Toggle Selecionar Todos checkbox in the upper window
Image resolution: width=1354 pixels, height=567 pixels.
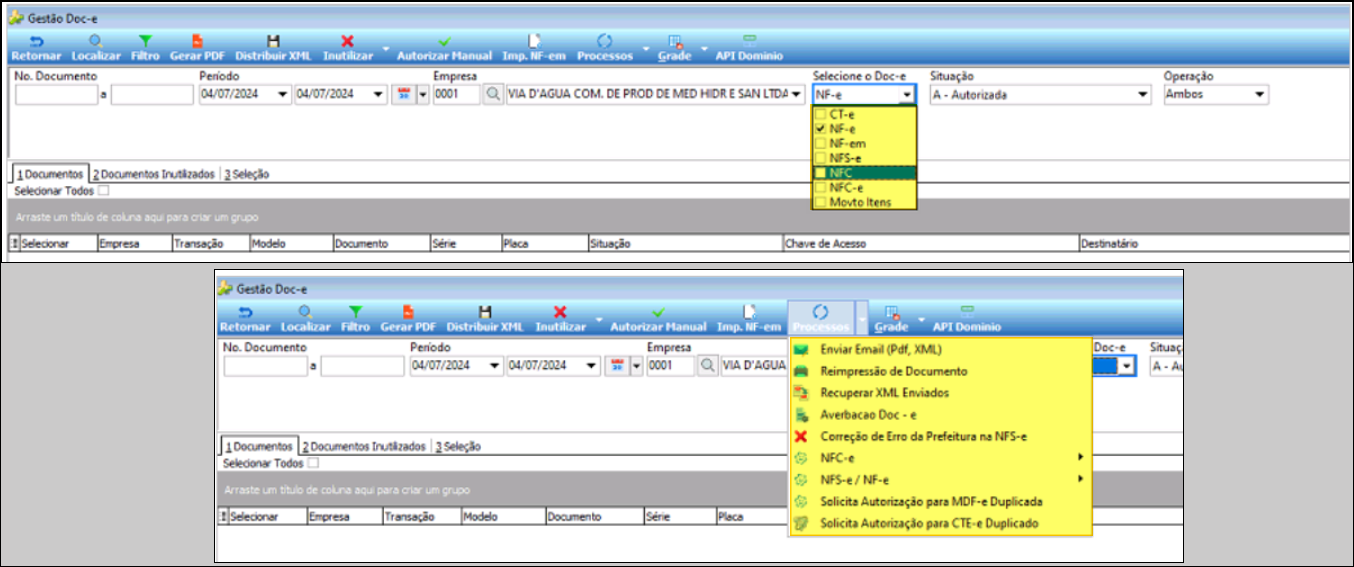coord(104,190)
